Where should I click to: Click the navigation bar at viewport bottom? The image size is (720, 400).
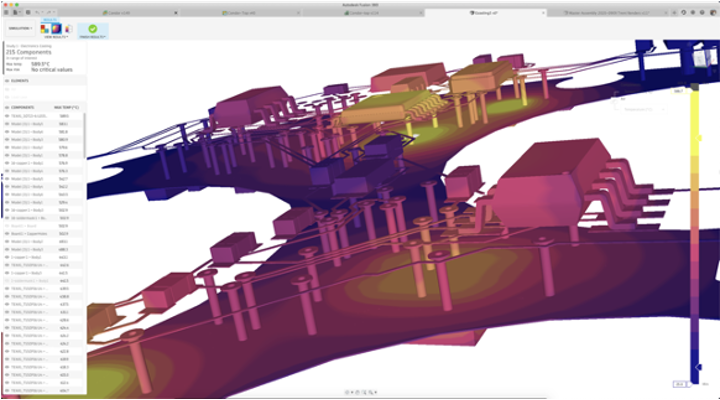tap(360, 393)
